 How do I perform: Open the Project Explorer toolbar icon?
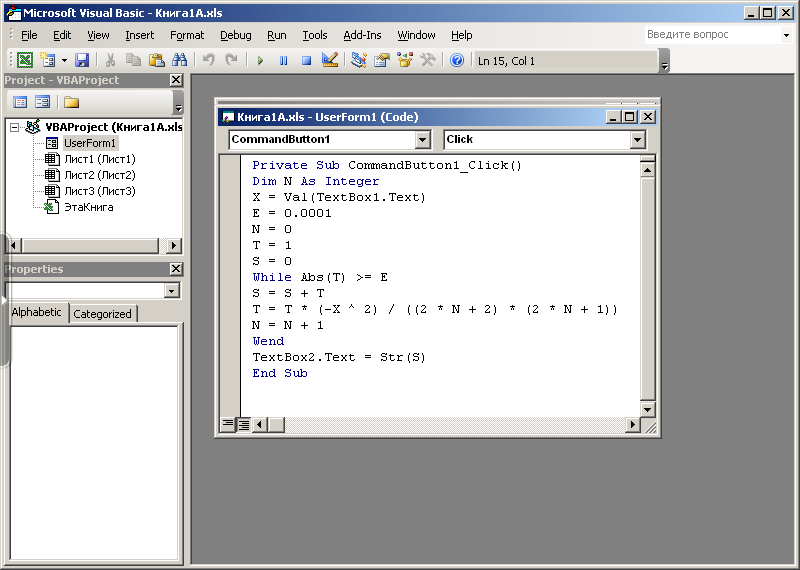coord(359,60)
